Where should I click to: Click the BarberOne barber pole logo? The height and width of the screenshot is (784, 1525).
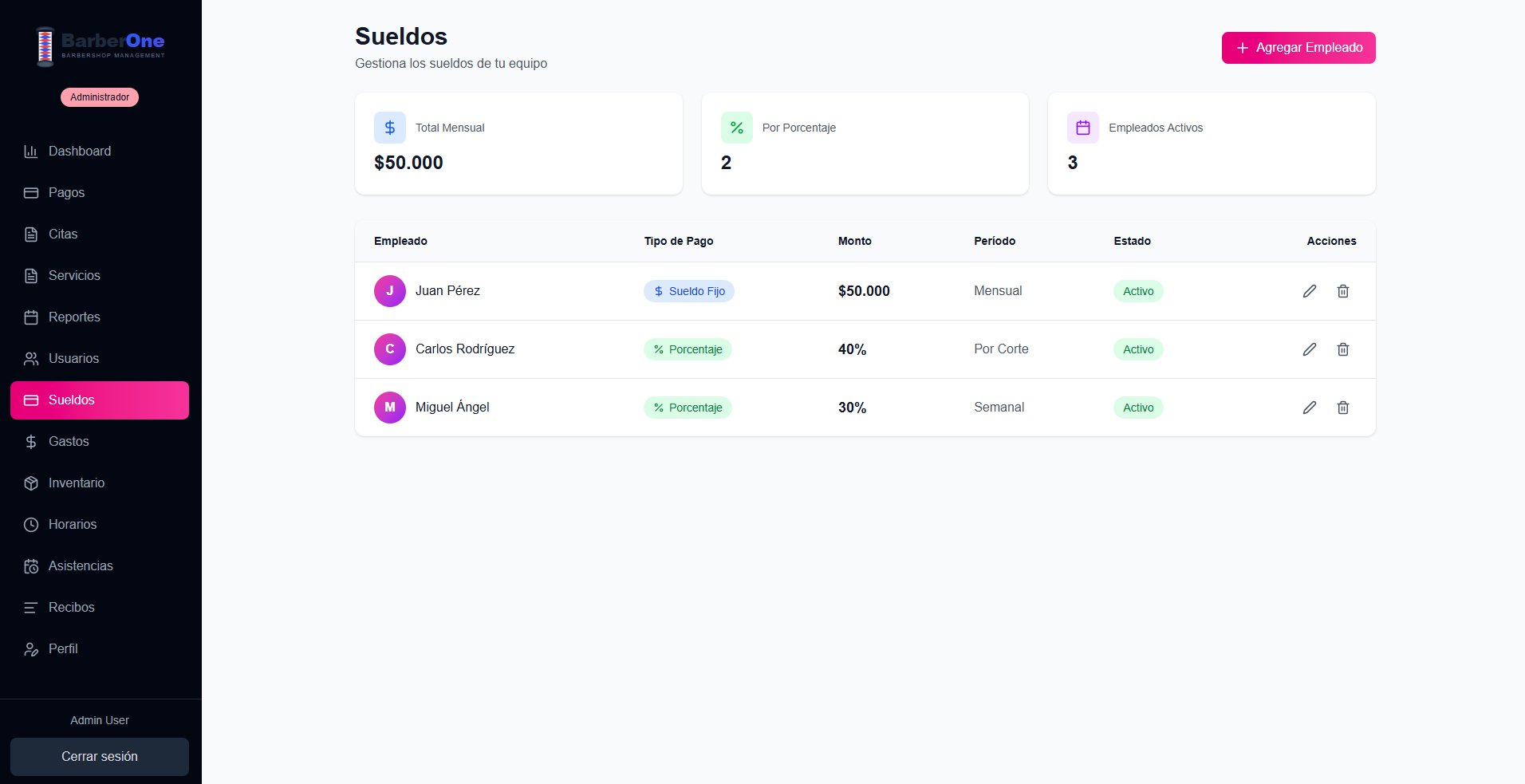click(45, 46)
